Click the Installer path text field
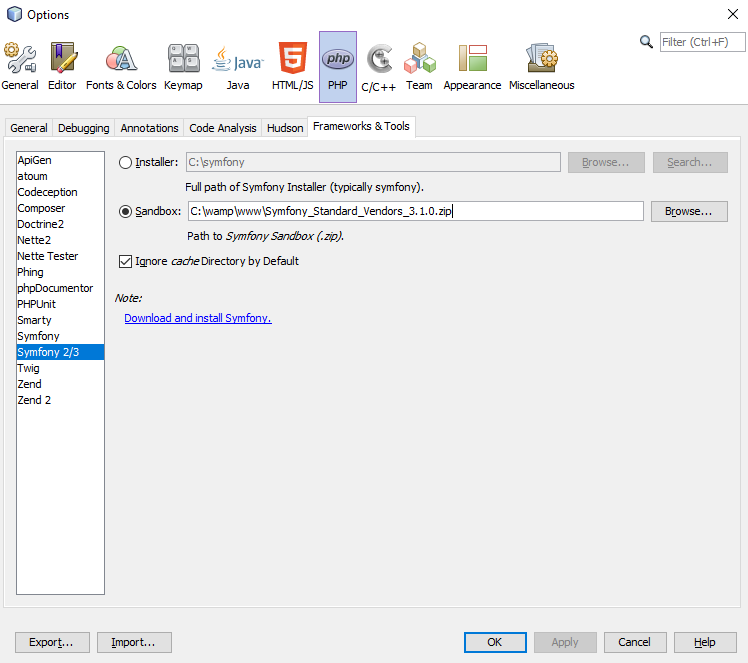The image size is (748, 663). (x=373, y=163)
